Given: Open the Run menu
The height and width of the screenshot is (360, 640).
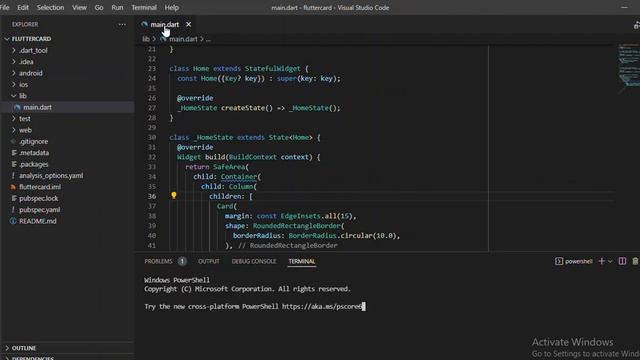Looking at the screenshot, I should [x=117, y=7].
